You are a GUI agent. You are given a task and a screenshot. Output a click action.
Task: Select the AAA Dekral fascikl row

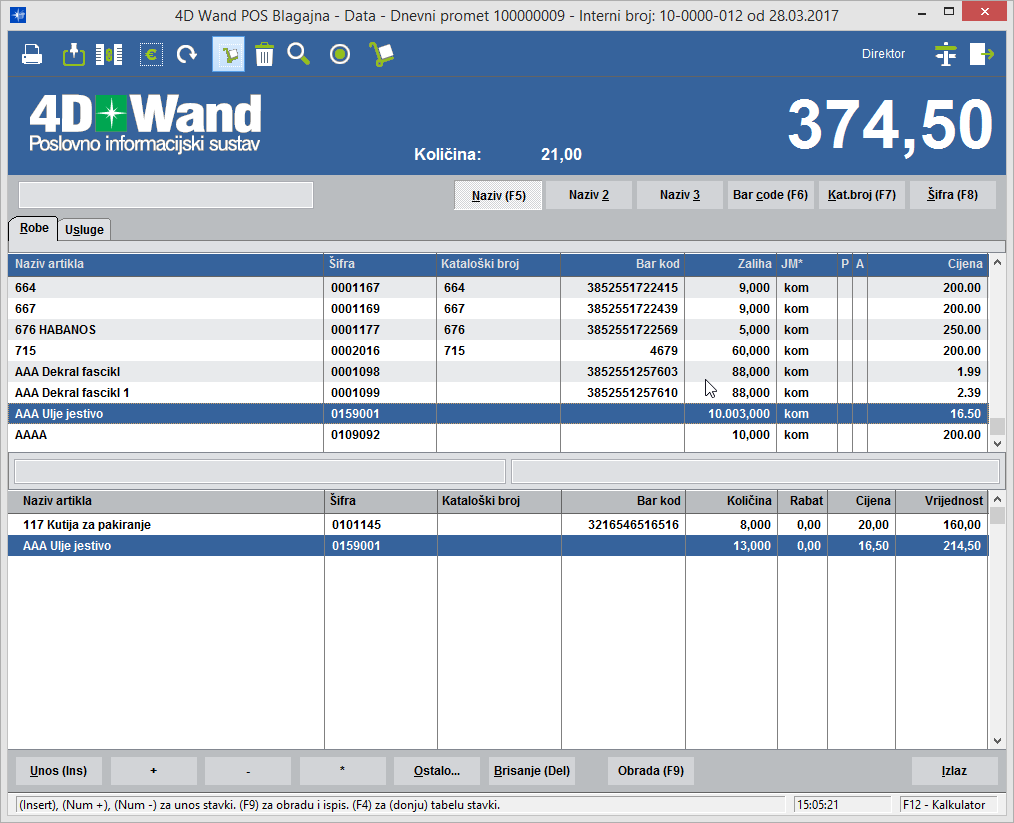498,372
